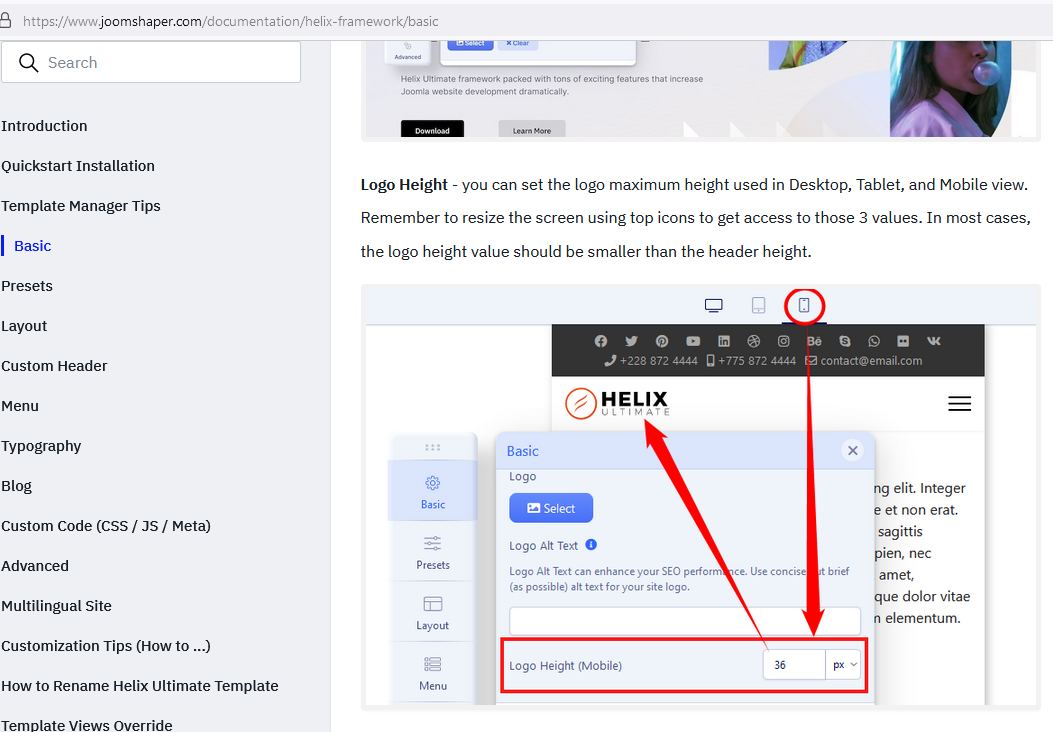Navigate to Custom Code (CSS / JS / Meta)
Viewport: 1053px width, 732px height.
(x=106, y=526)
